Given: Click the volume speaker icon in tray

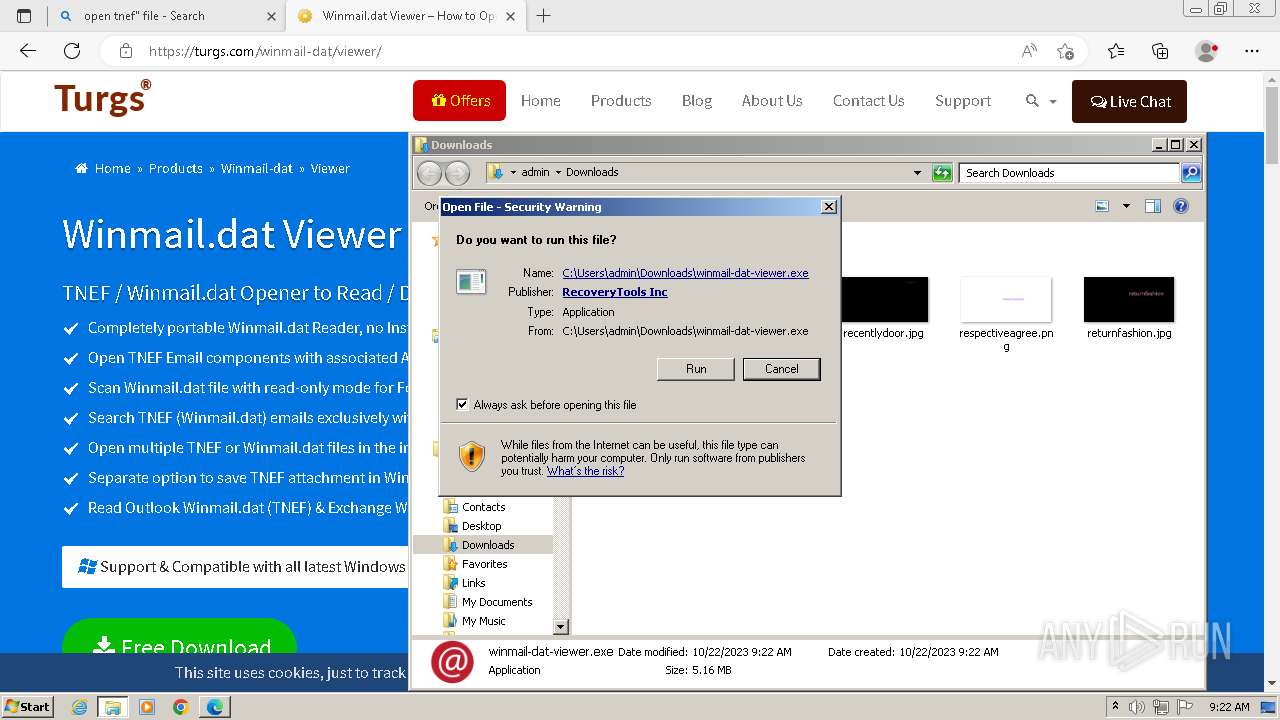Looking at the screenshot, I should pos(1137,707).
